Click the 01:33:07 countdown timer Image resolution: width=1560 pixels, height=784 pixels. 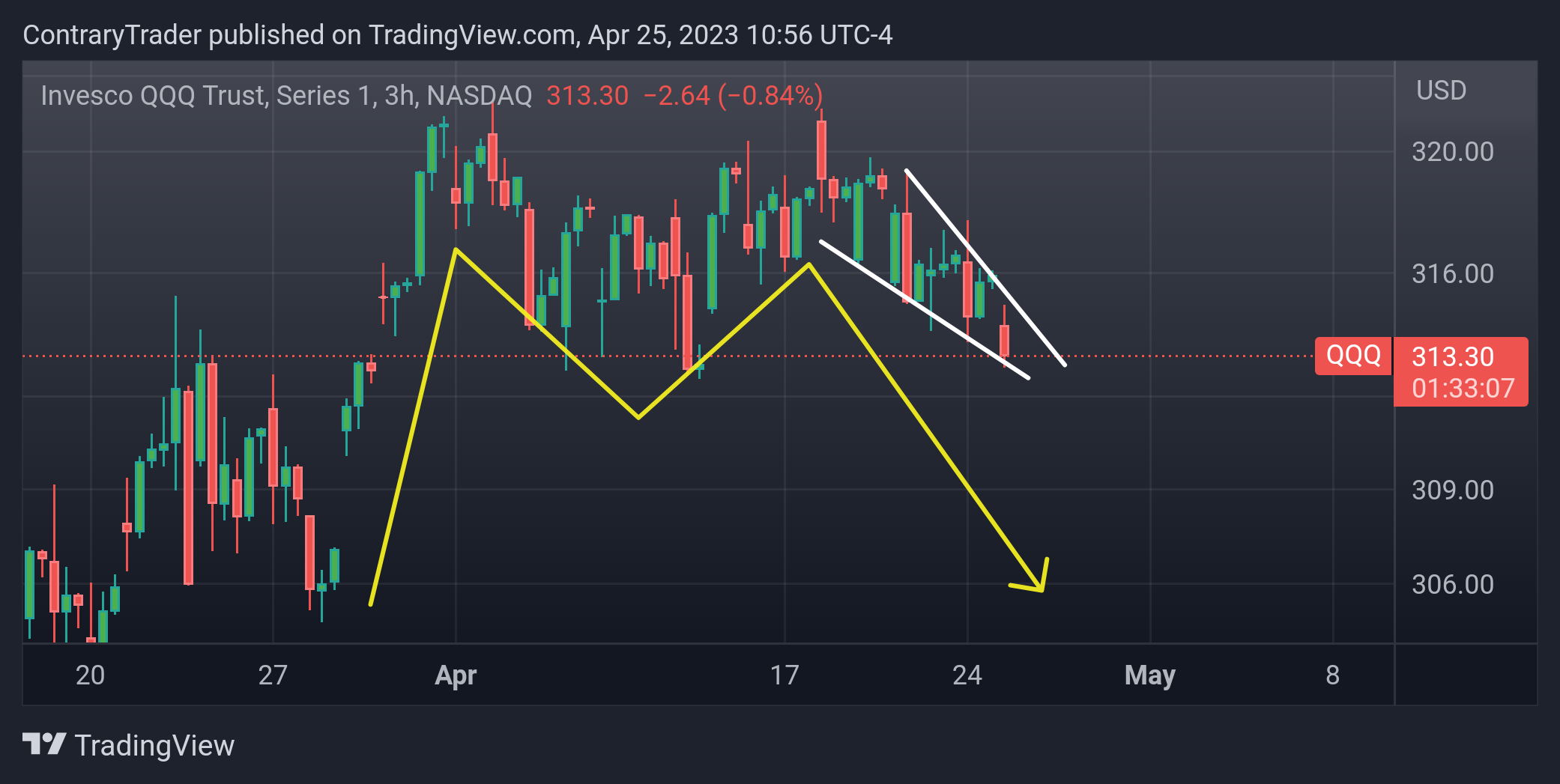click(x=1463, y=389)
